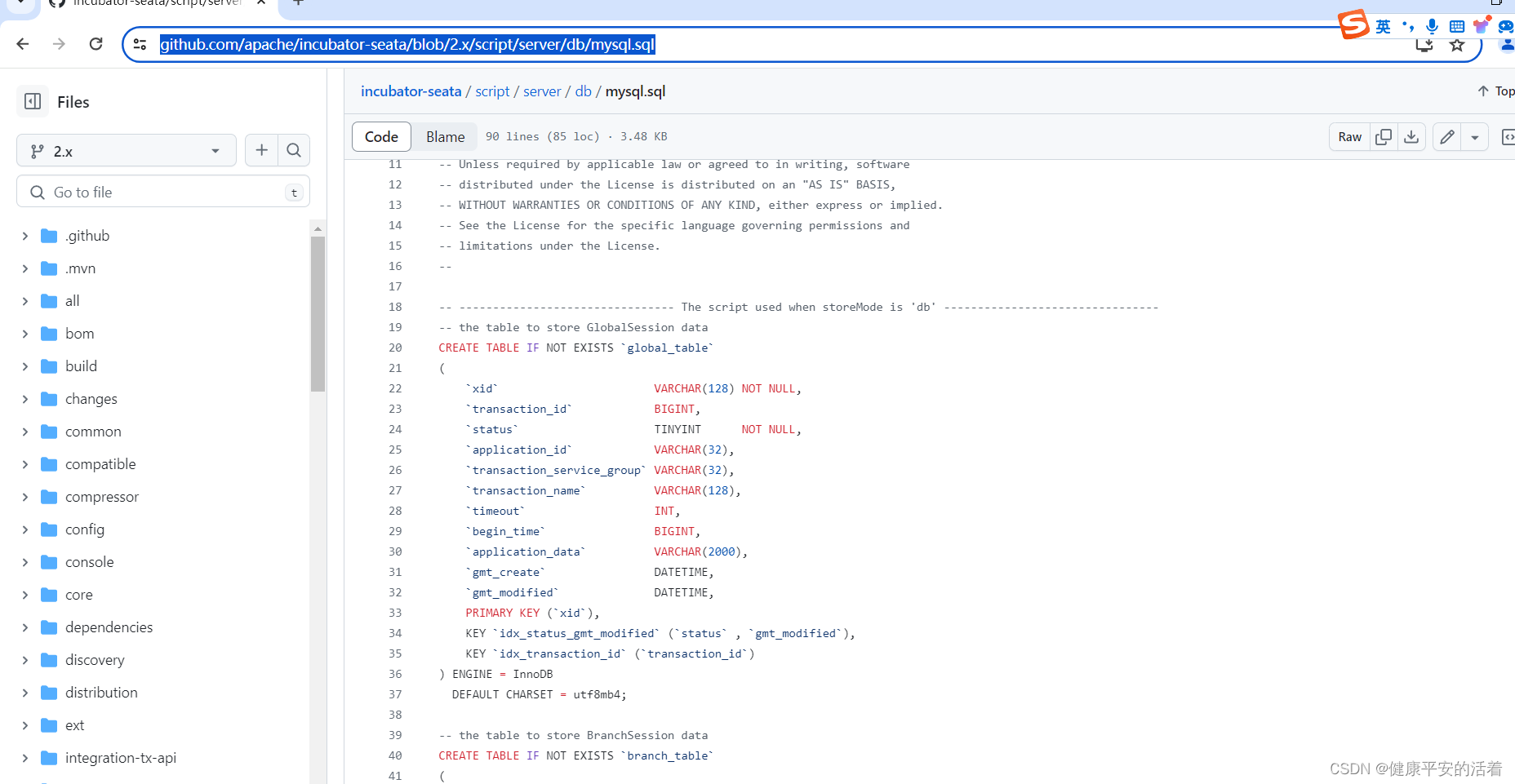Click the download raw file icon
This screenshot has width=1515, height=784.
1411,136
